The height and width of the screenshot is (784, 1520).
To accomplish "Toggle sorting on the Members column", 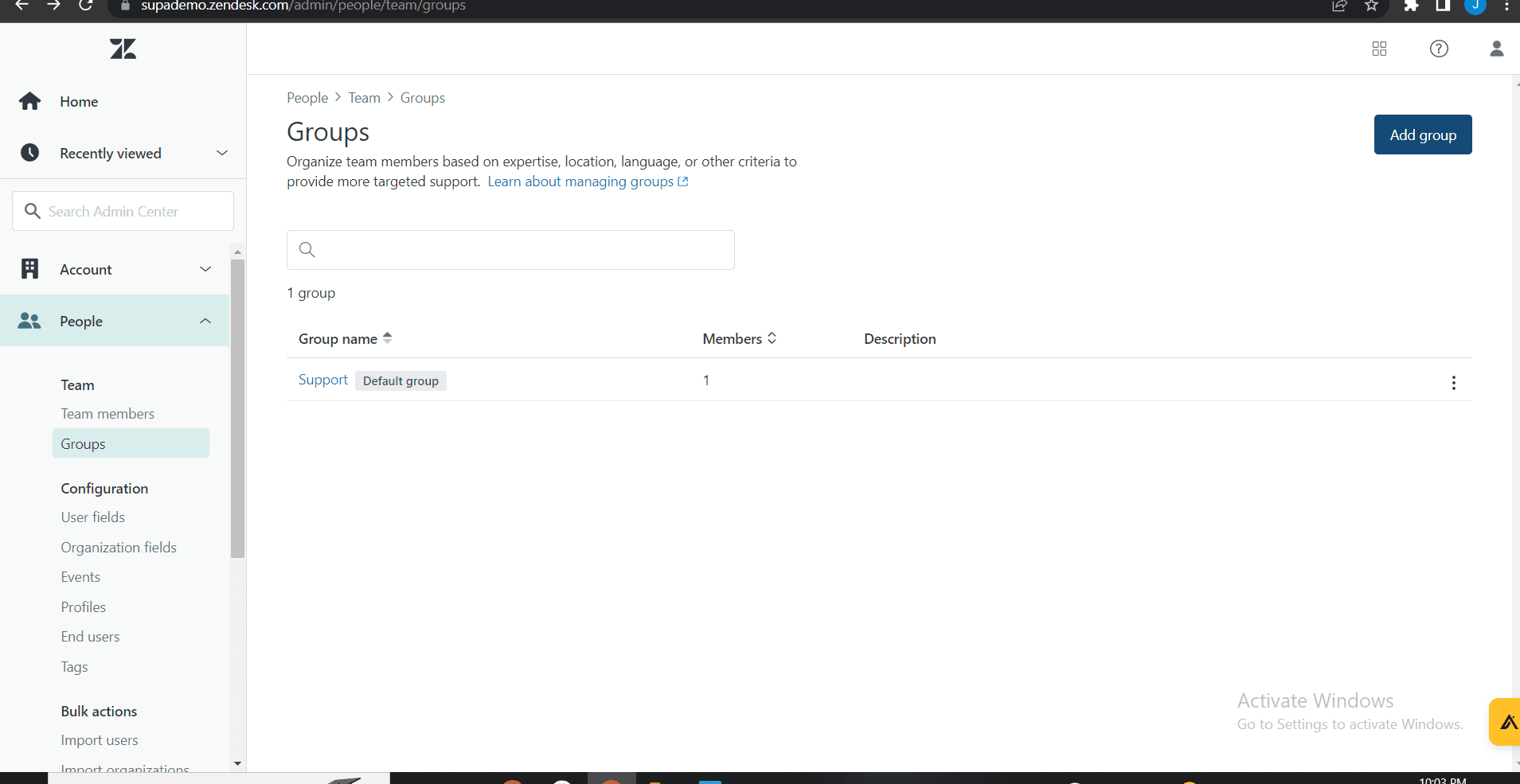I will coord(772,337).
